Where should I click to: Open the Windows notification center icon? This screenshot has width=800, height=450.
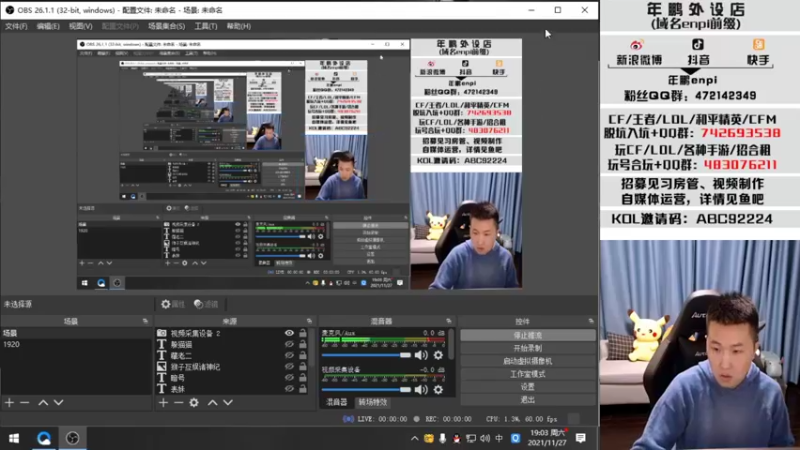point(581,438)
